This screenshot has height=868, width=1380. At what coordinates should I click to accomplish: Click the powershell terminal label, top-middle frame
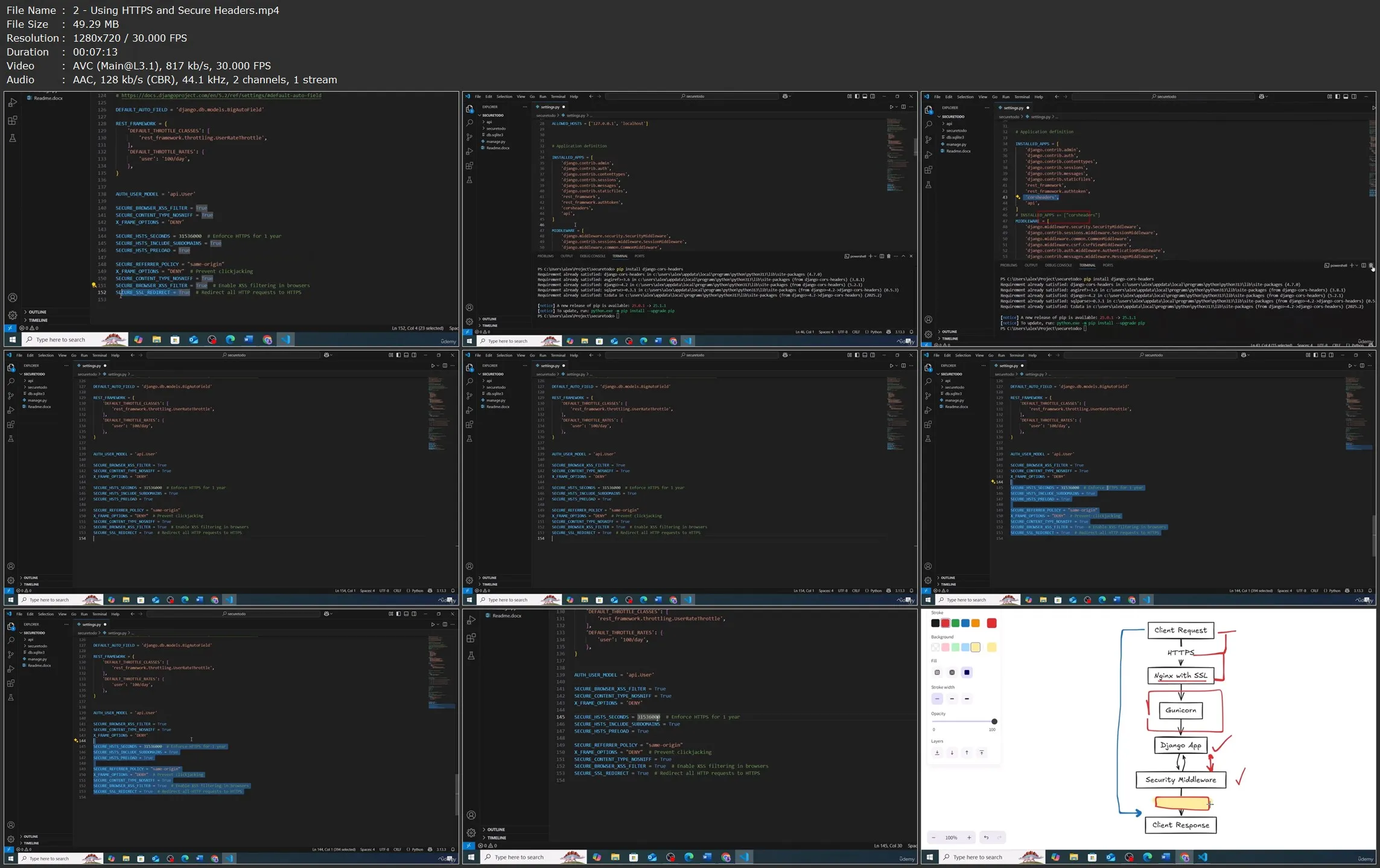point(857,256)
